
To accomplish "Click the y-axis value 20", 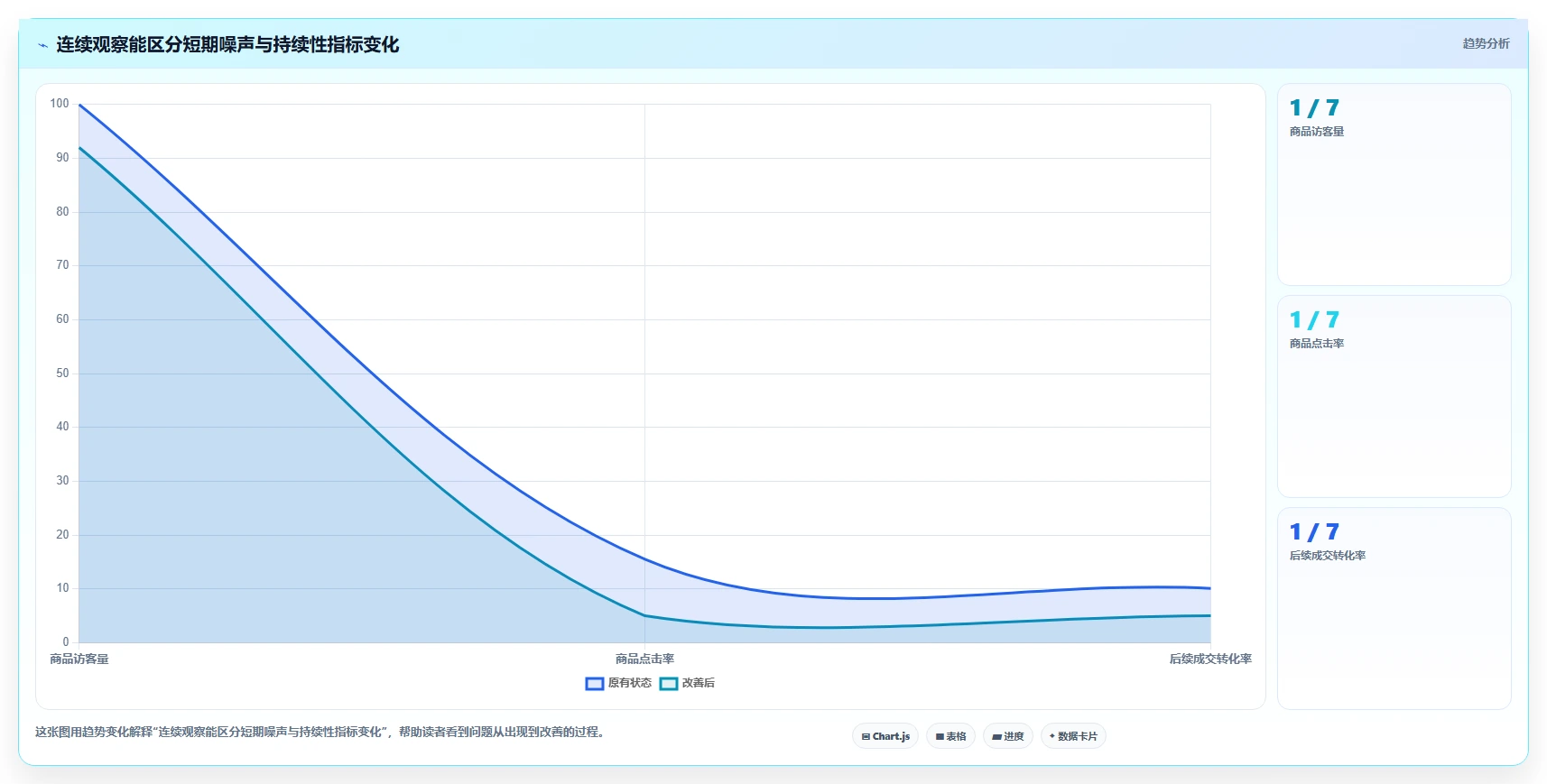I will coord(62,535).
